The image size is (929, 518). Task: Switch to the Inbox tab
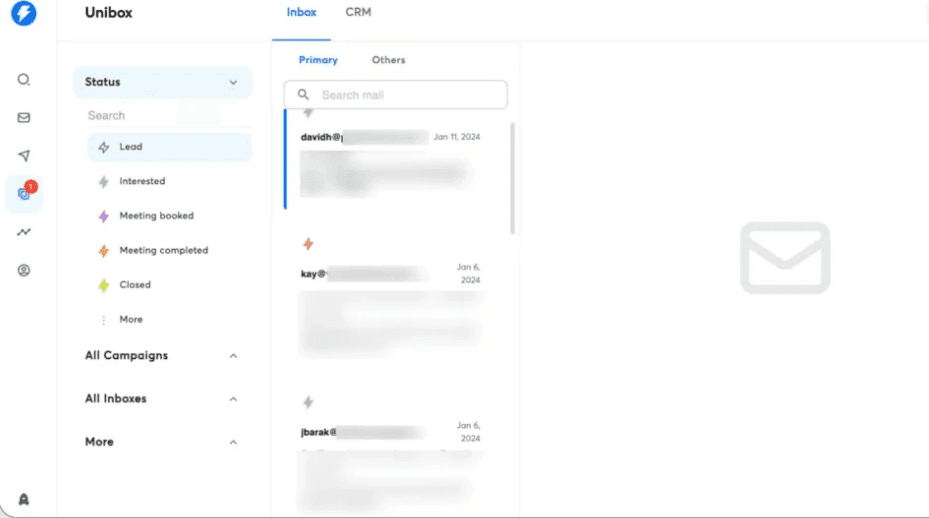(x=302, y=12)
